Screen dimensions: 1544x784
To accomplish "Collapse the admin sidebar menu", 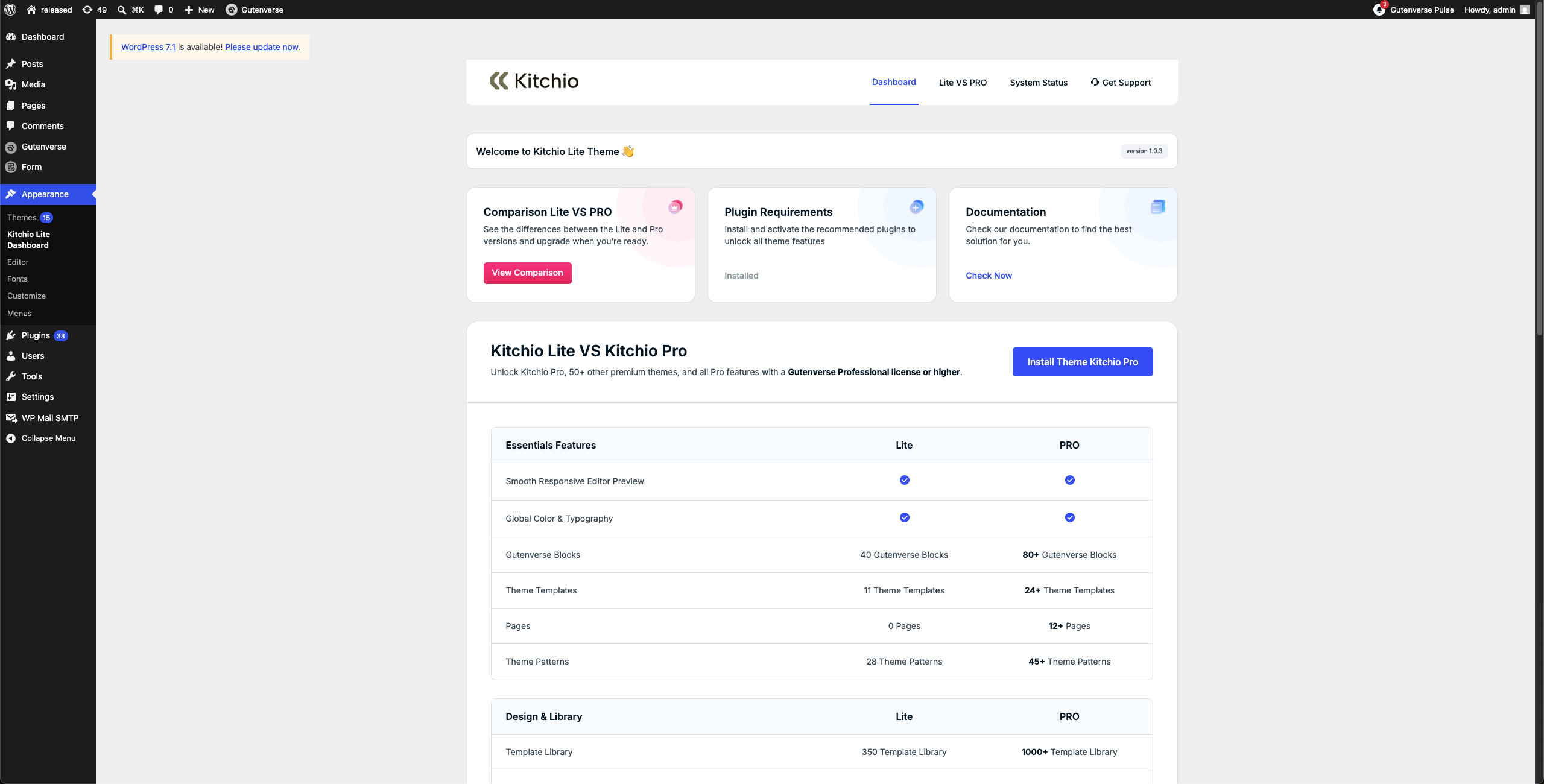I will (x=48, y=438).
